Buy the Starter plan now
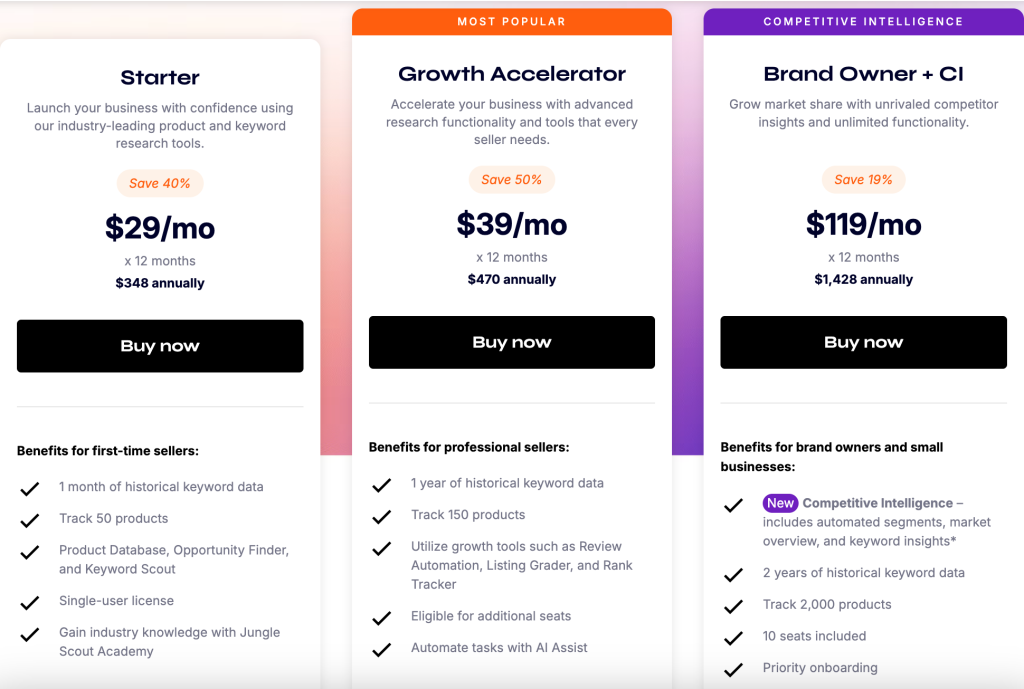This screenshot has height=689, width=1024. 160,346
